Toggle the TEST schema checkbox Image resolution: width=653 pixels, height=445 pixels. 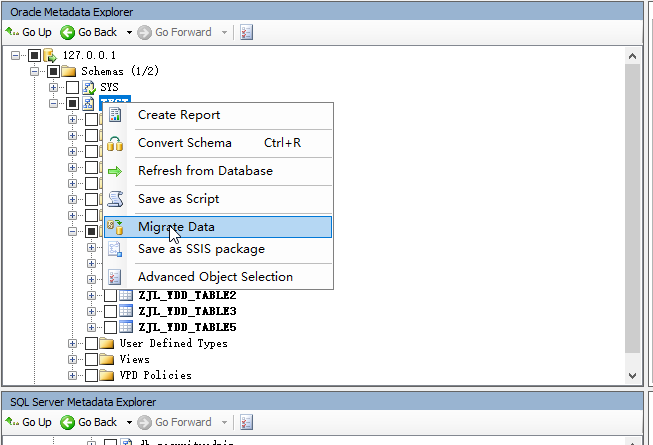point(72,103)
